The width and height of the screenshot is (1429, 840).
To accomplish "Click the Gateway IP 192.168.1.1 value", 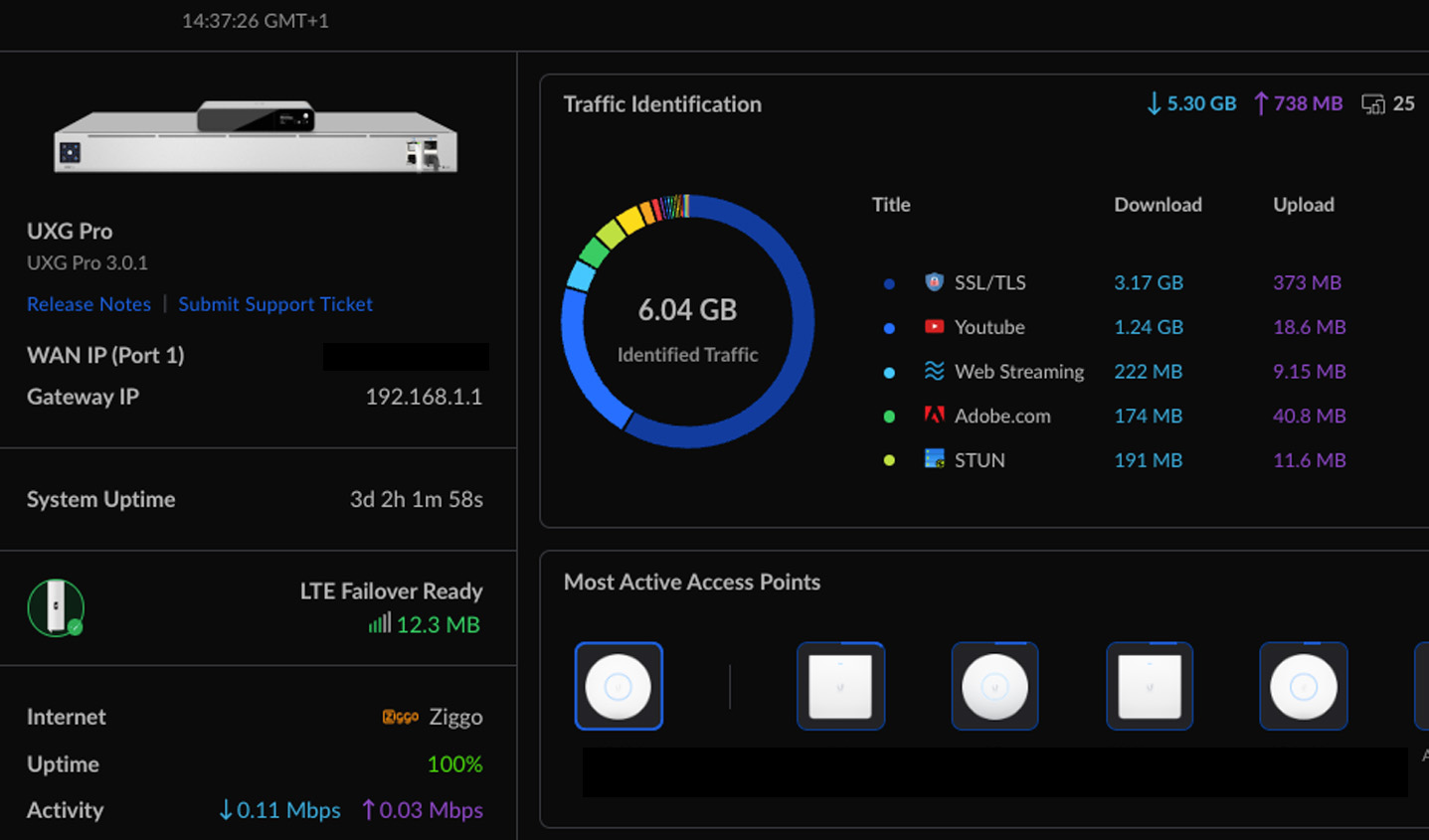I will pyautogui.click(x=424, y=397).
